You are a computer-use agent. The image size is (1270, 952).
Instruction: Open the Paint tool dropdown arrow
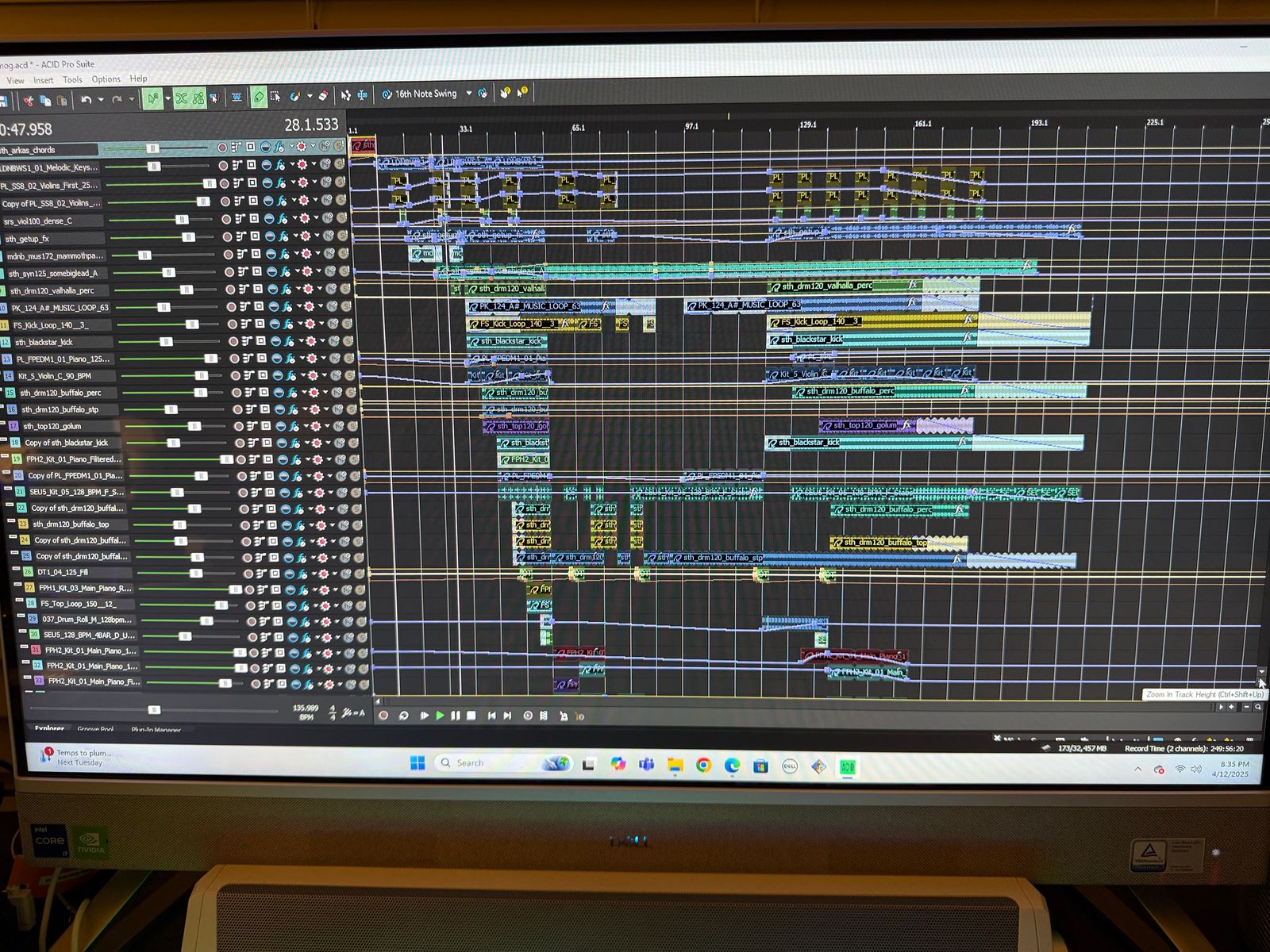[309, 97]
